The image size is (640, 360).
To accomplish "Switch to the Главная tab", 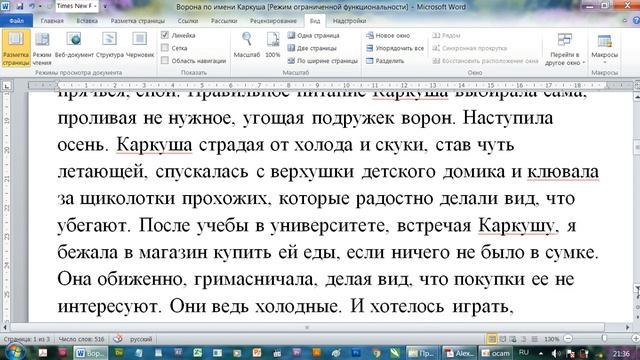I will coord(52,21).
